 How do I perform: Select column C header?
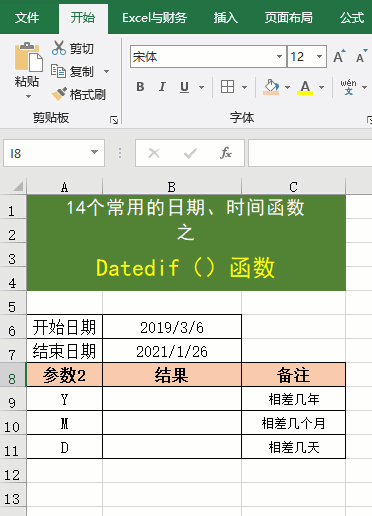(293, 187)
